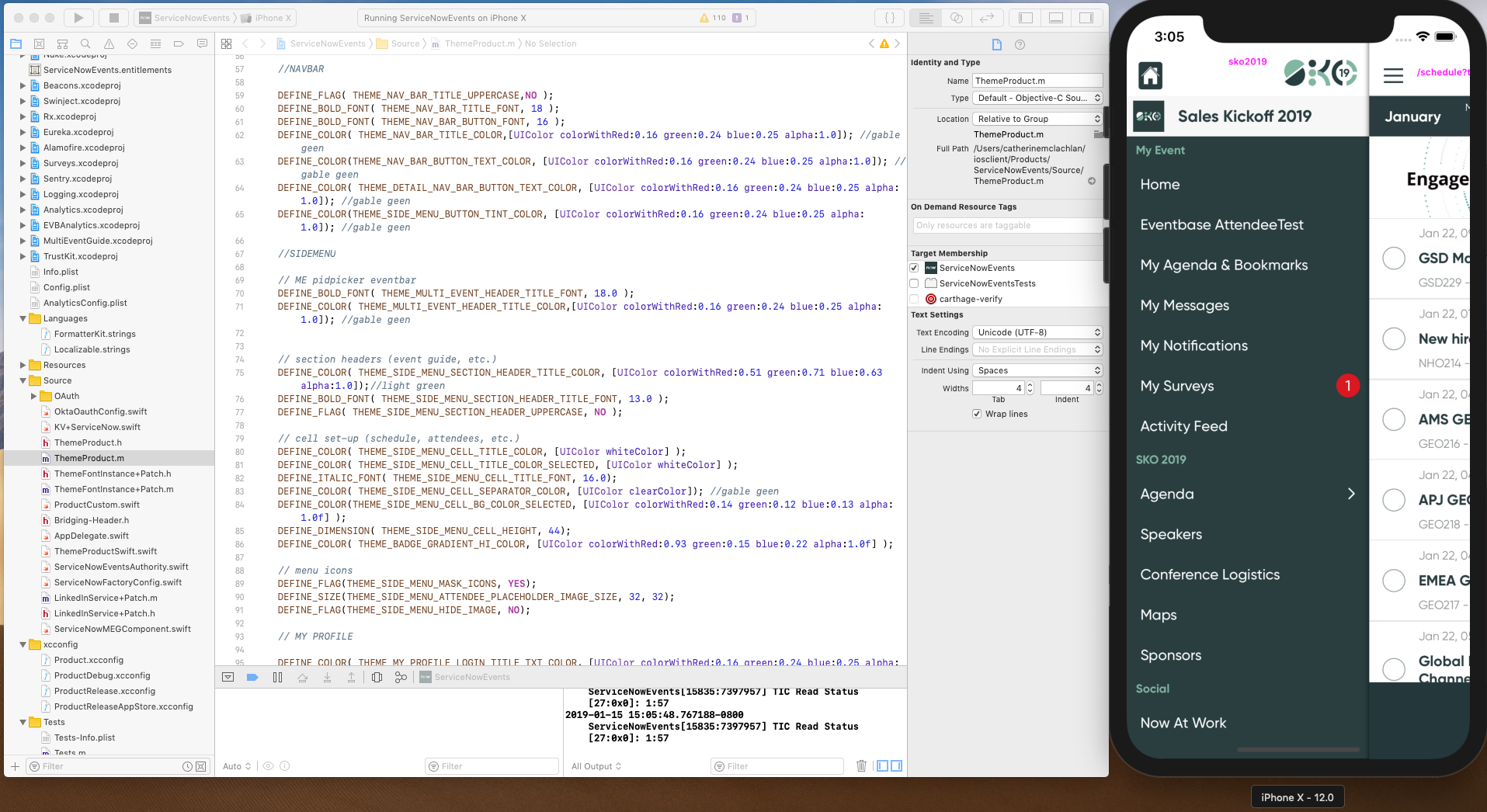Toggle the utilities inspector panel
This screenshot has height=812, width=1487.
pos(1086,17)
